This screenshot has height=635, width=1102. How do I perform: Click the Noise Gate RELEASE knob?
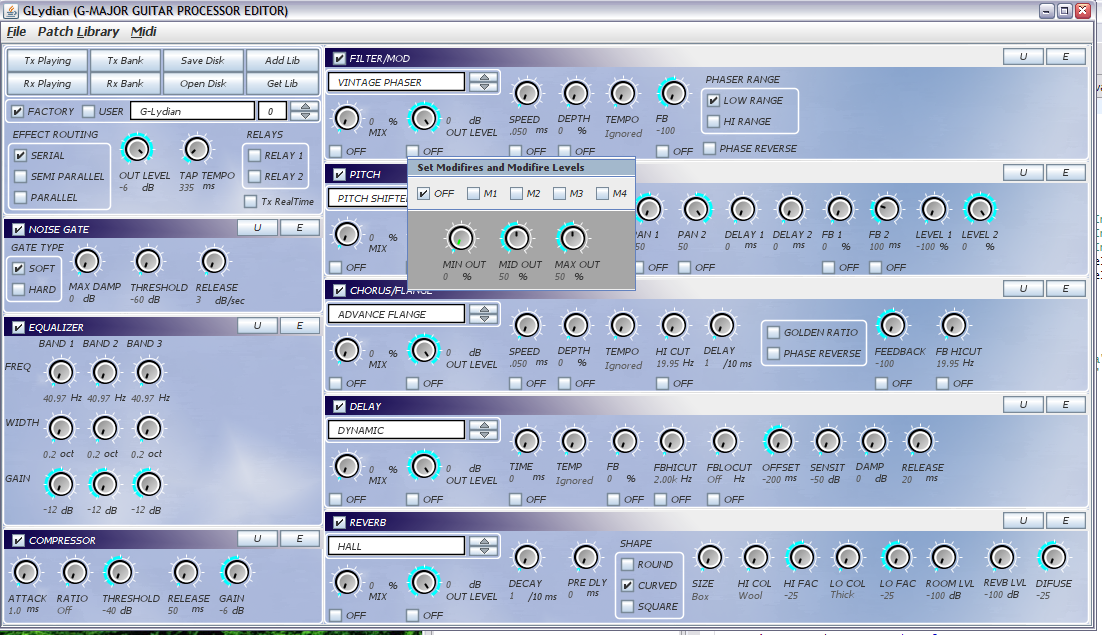click(x=214, y=261)
